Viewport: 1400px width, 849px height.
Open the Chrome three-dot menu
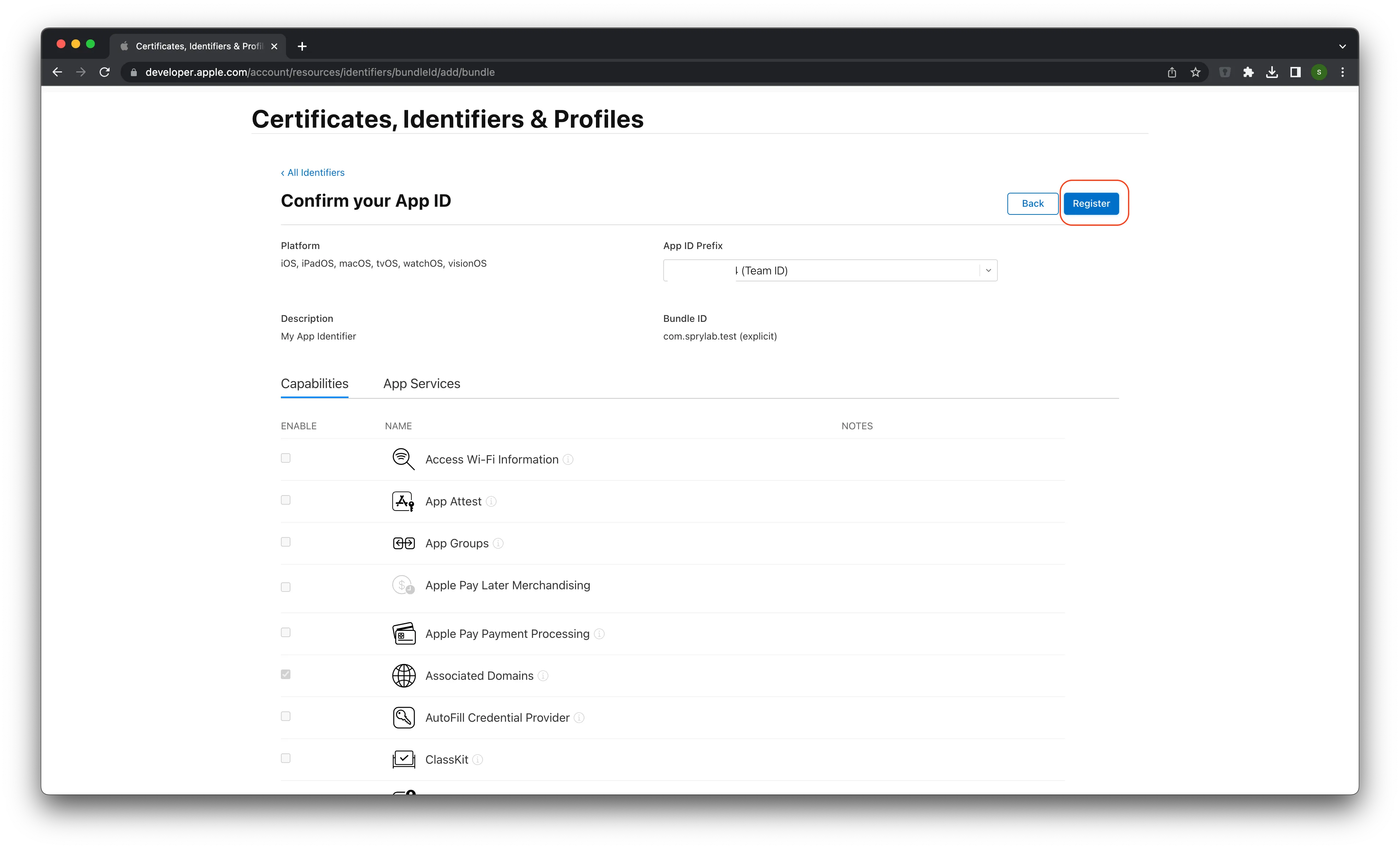[x=1343, y=72]
